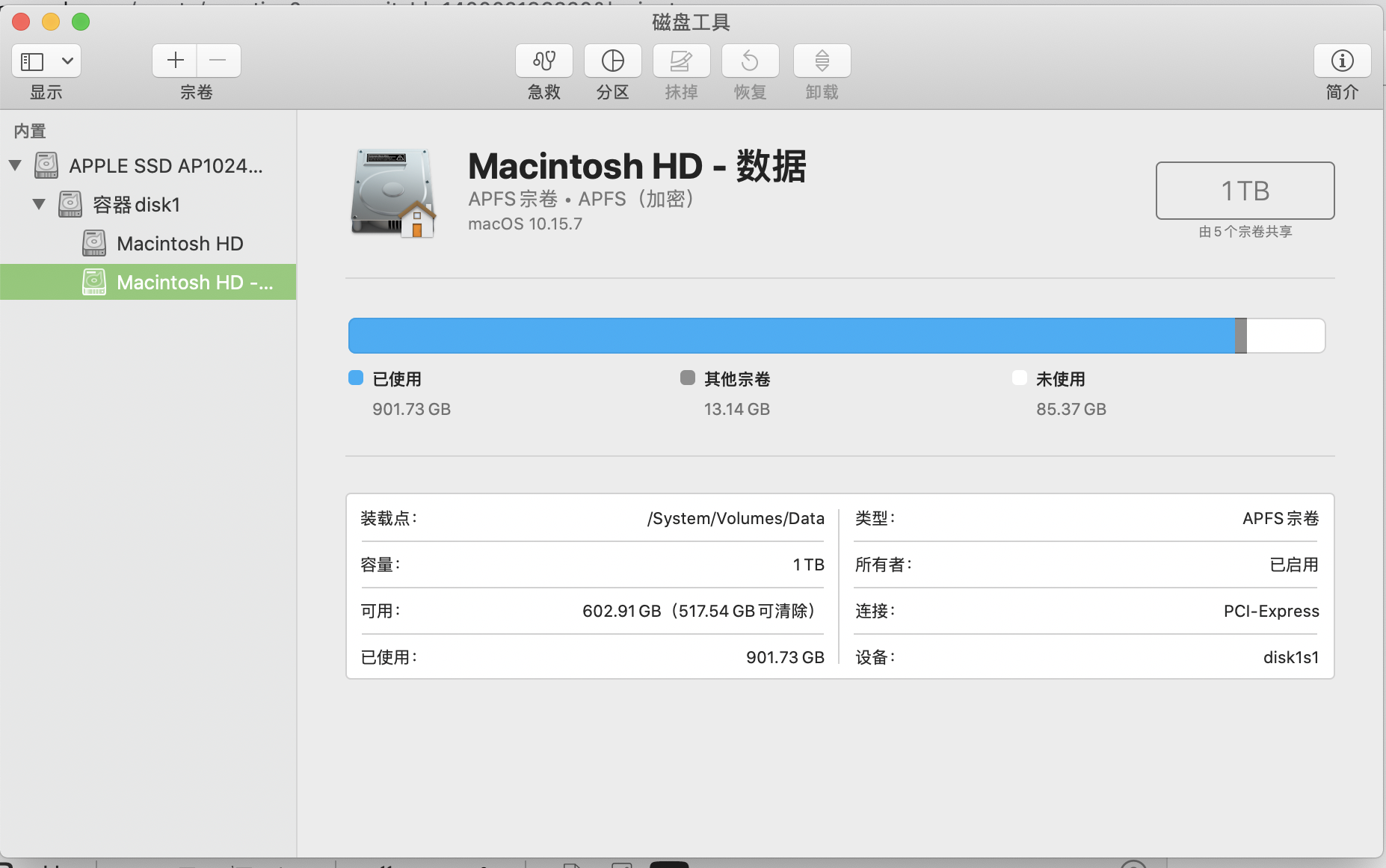The width and height of the screenshot is (1386, 868).
Task: Open the Partition (分区) tool
Action: pos(612,61)
